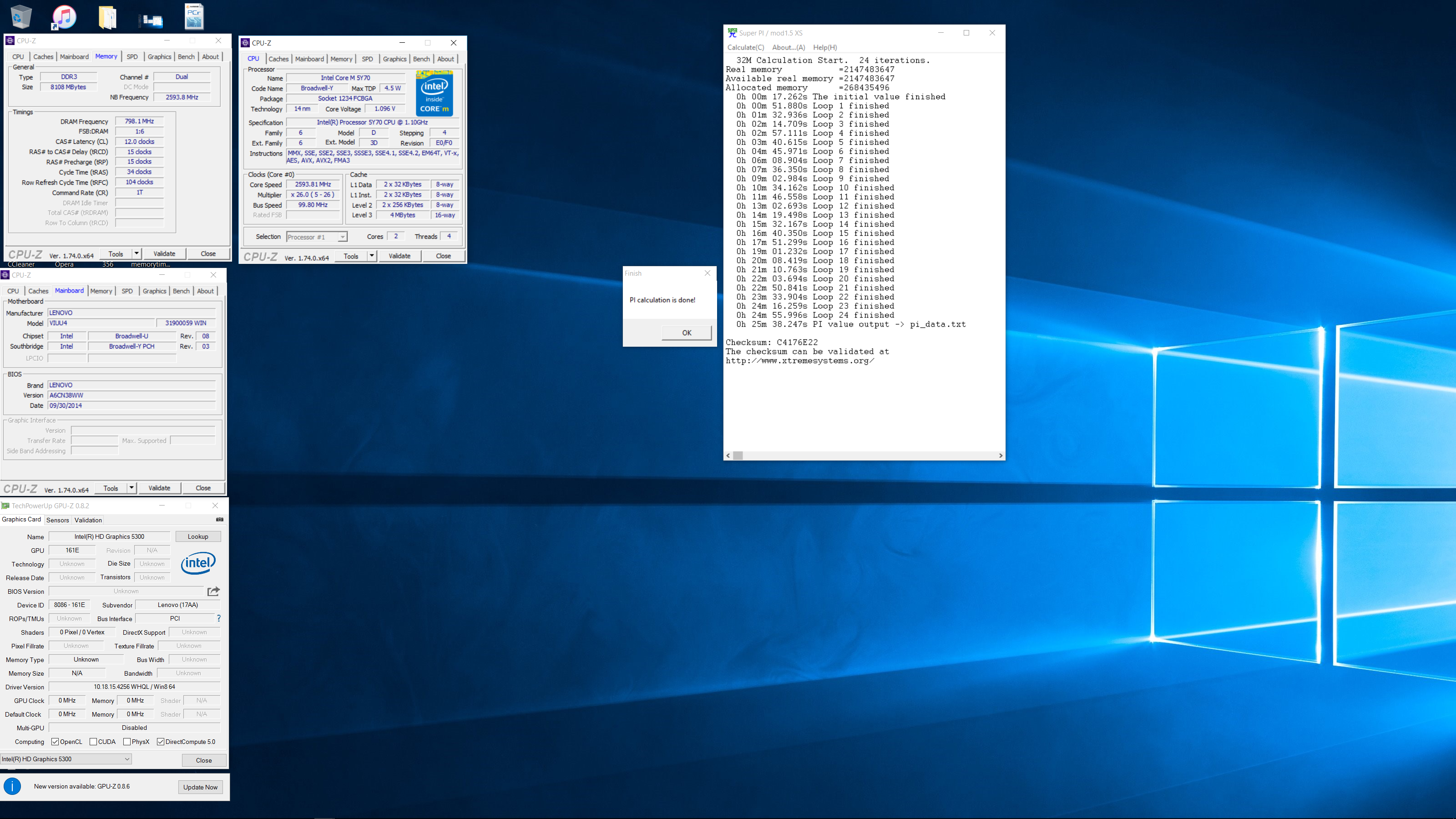Image resolution: width=1456 pixels, height=819 pixels.
Task: Click the Intel logo in the GPU-Z window
Action: pos(198,563)
